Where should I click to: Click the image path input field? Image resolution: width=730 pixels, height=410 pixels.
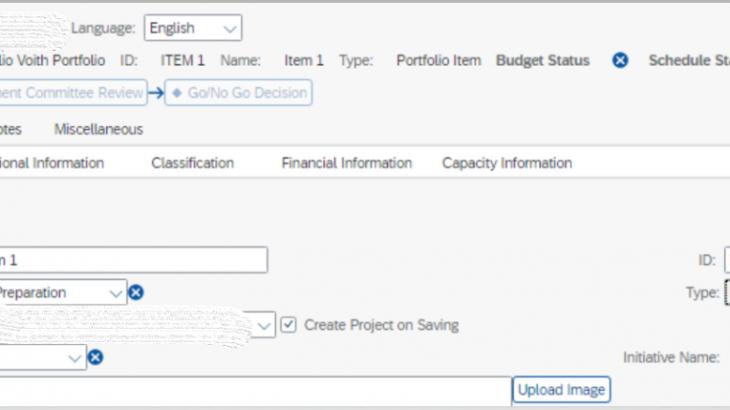[x=255, y=391]
